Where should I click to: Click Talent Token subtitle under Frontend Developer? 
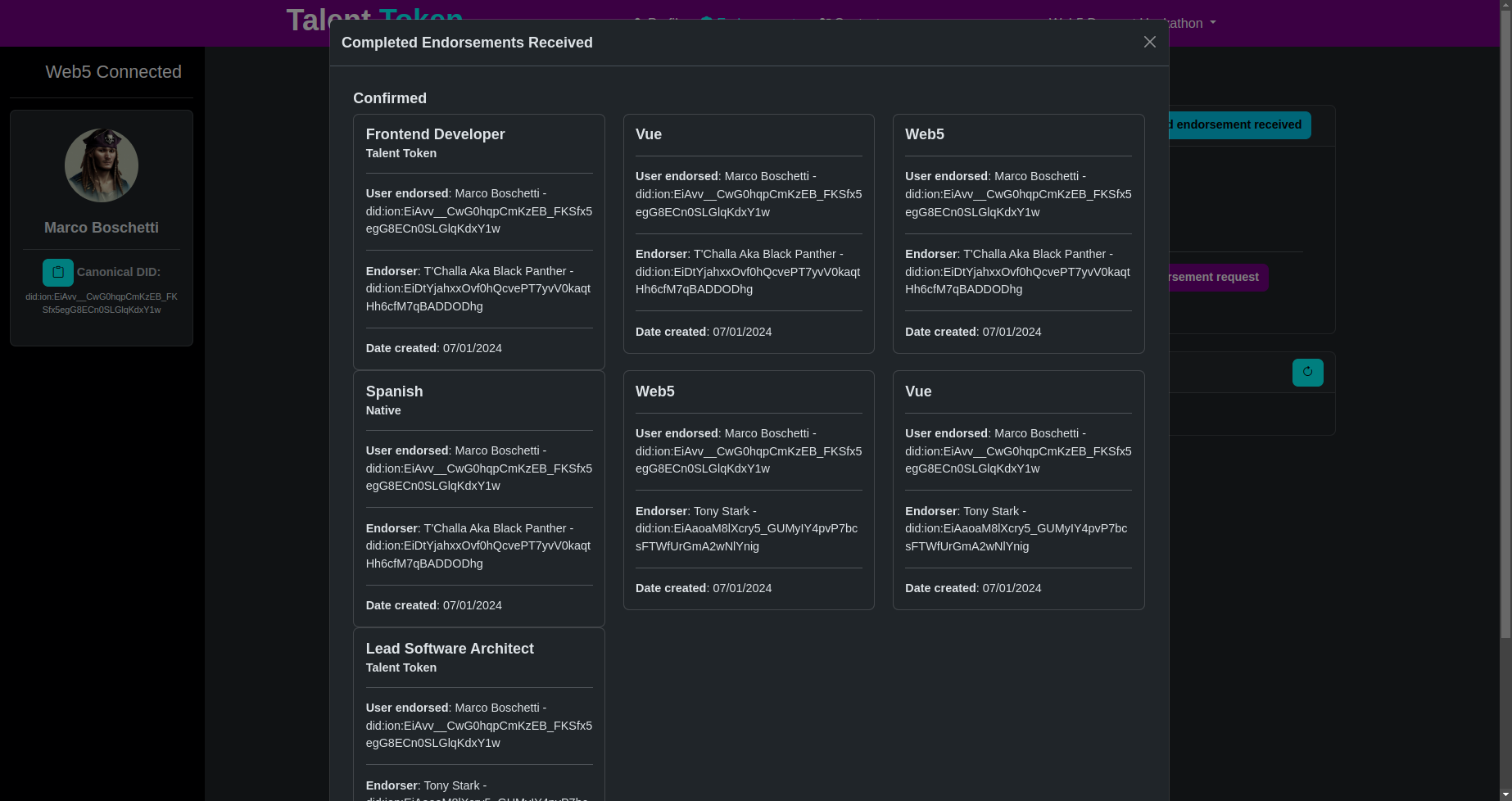point(401,153)
